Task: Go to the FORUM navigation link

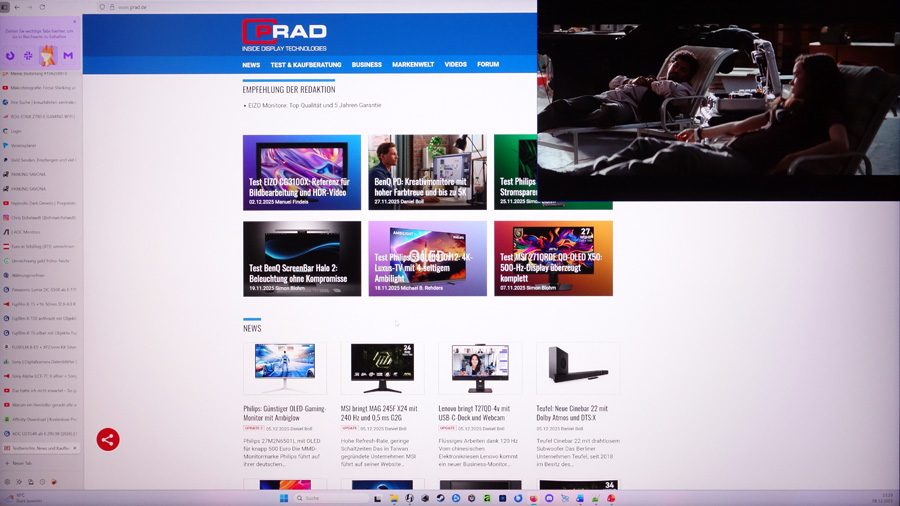Action: [x=488, y=64]
